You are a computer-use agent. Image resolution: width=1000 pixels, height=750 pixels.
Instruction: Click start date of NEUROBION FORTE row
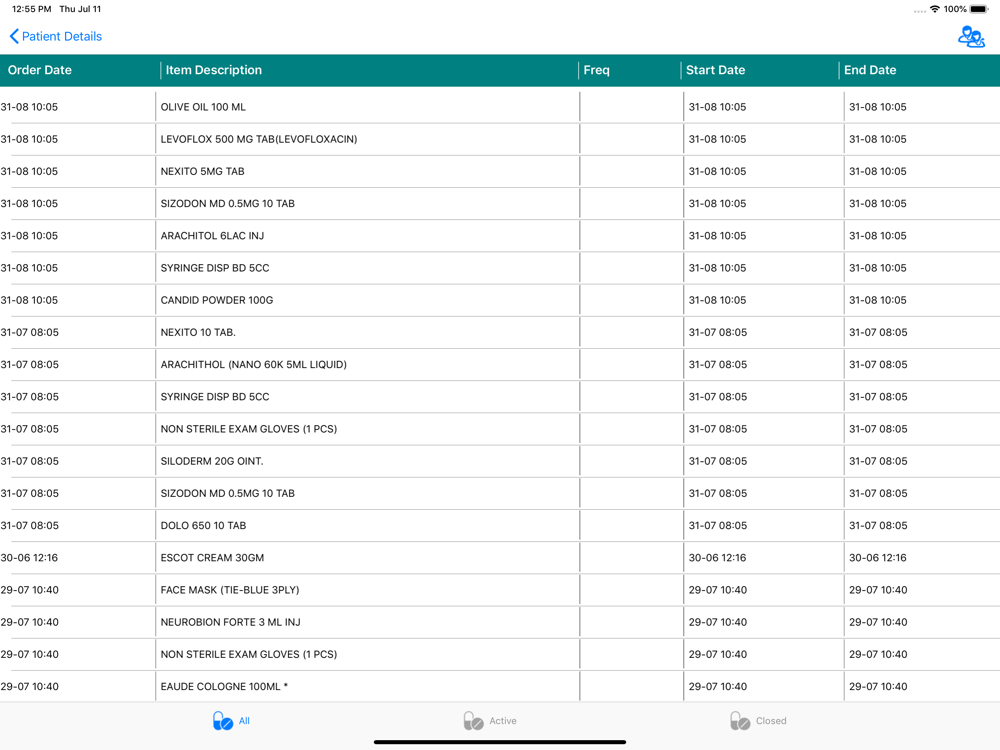click(717, 622)
